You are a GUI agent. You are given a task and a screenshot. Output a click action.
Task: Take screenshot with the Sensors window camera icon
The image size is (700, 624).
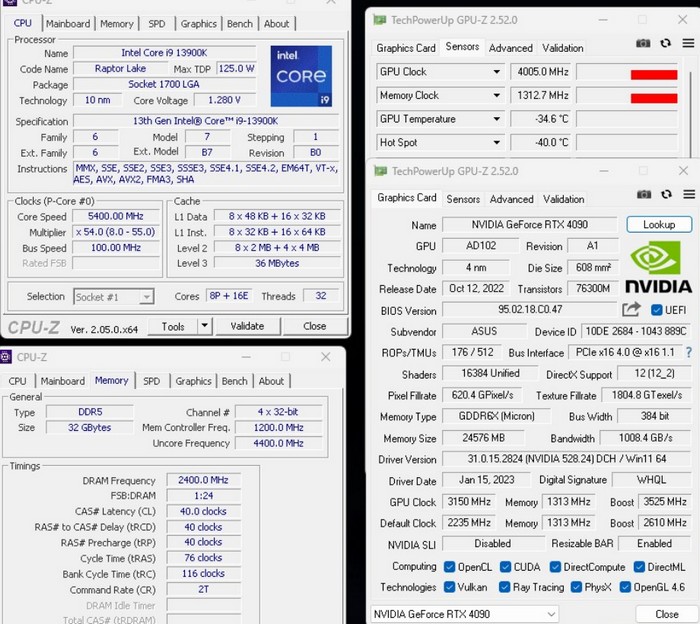pos(644,44)
